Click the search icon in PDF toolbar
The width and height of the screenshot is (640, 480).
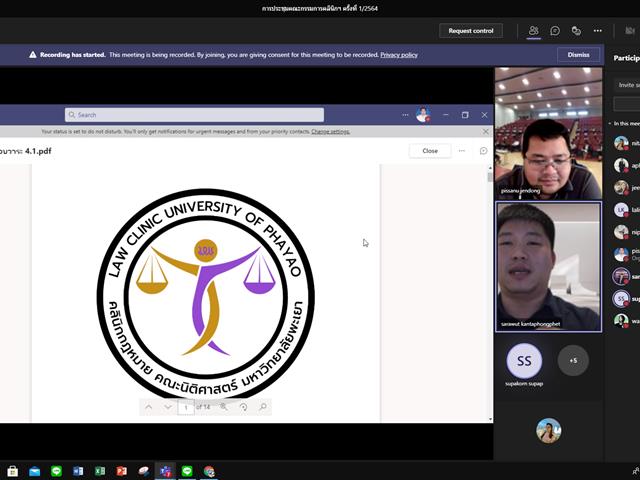(263, 407)
